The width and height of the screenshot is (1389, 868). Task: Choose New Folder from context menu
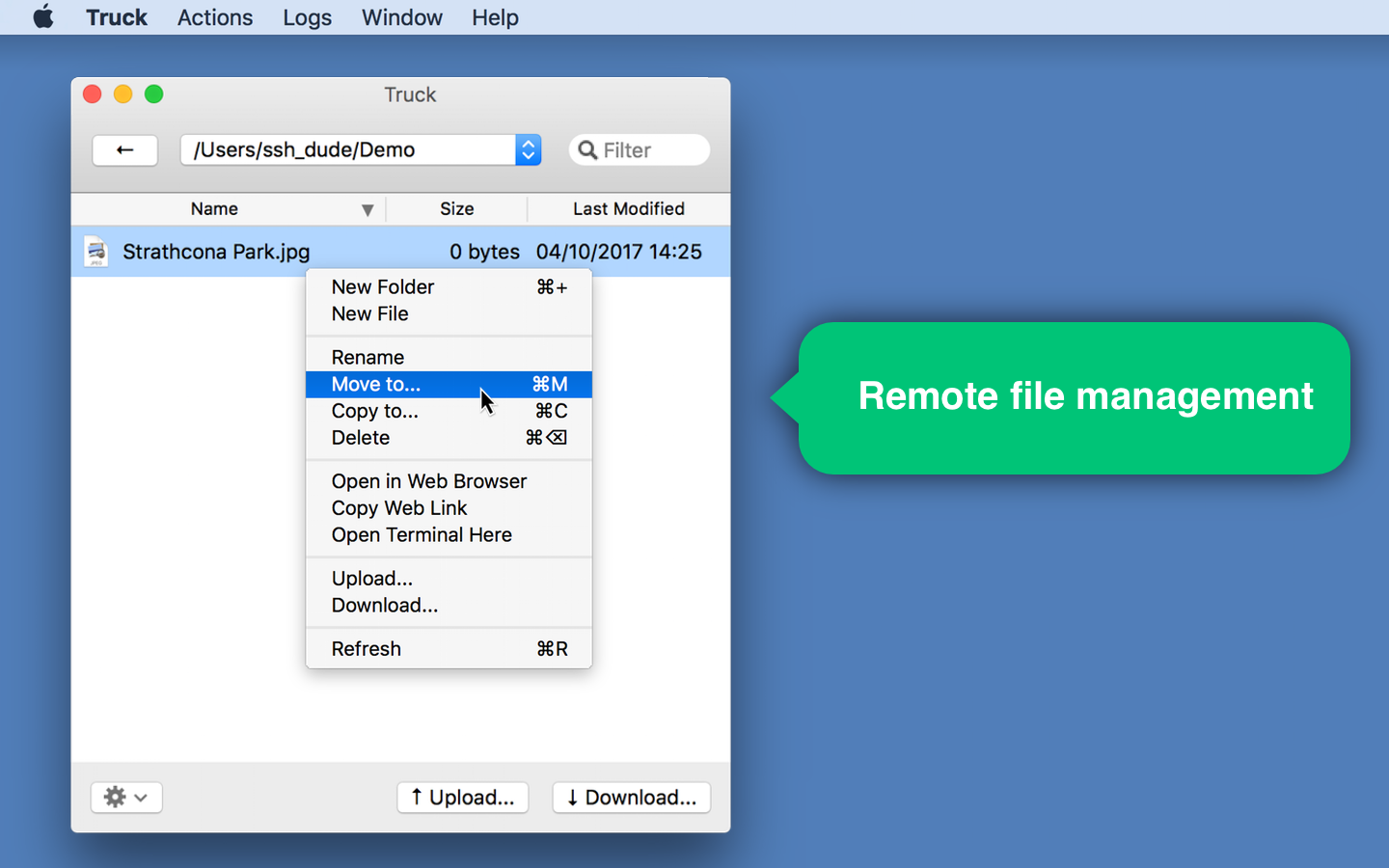449,286
